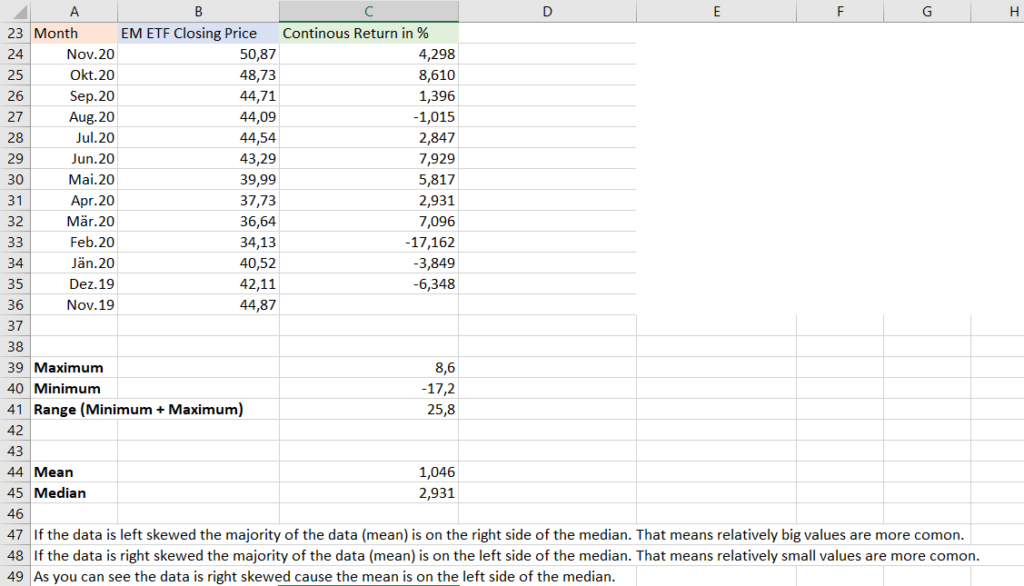The height and width of the screenshot is (586, 1024).
Task: Select column D header
Action: 547,11
